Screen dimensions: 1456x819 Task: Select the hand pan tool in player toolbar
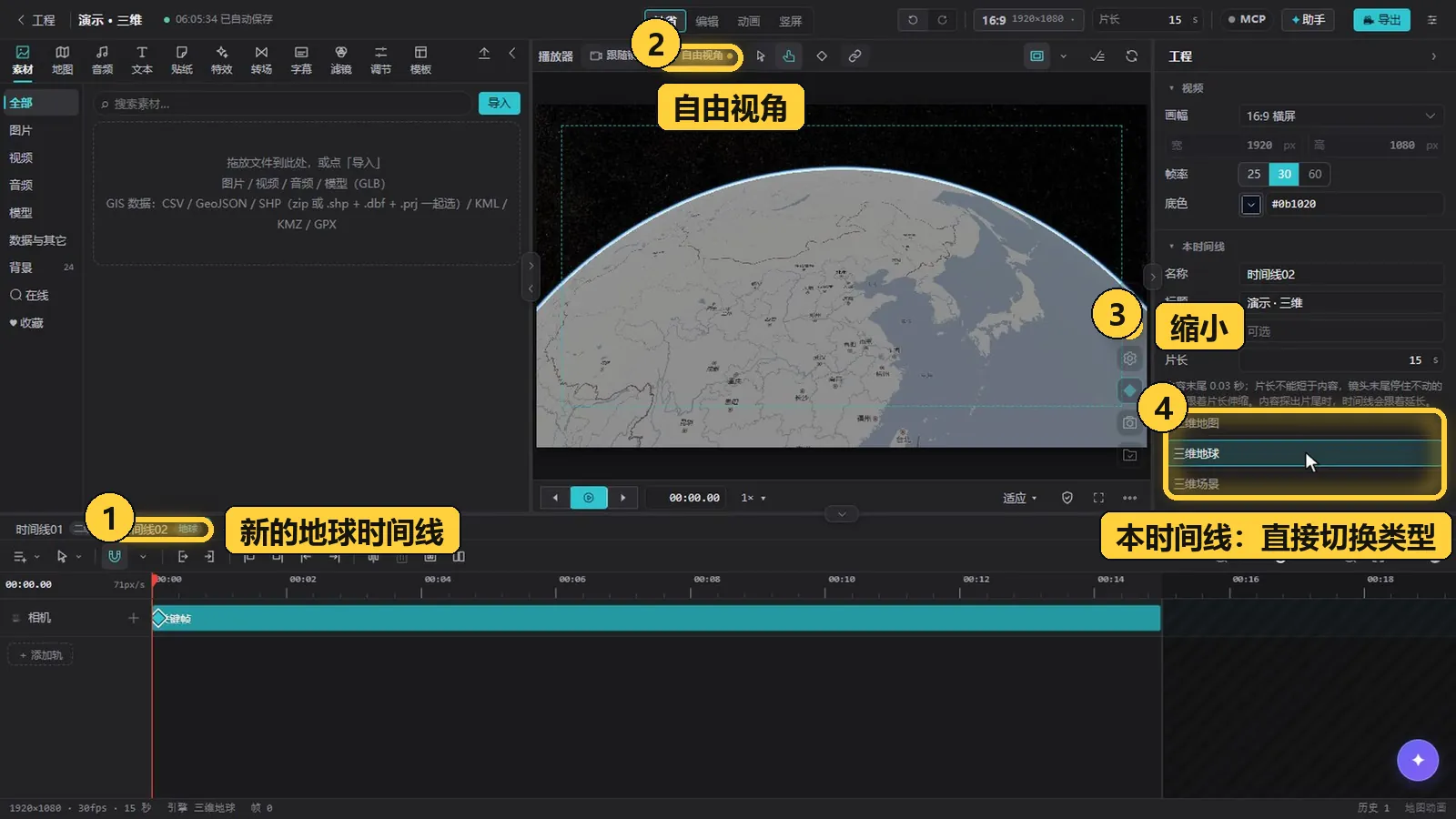[789, 56]
